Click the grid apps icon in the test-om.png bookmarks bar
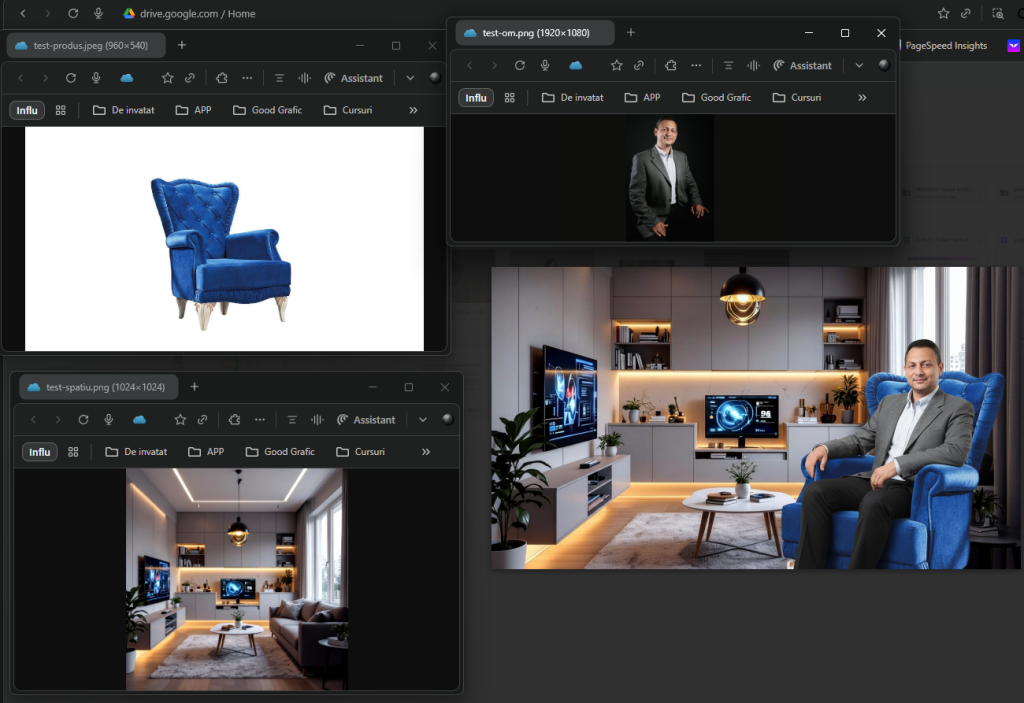The width and height of the screenshot is (1024, 703). [x=510, y=97]
